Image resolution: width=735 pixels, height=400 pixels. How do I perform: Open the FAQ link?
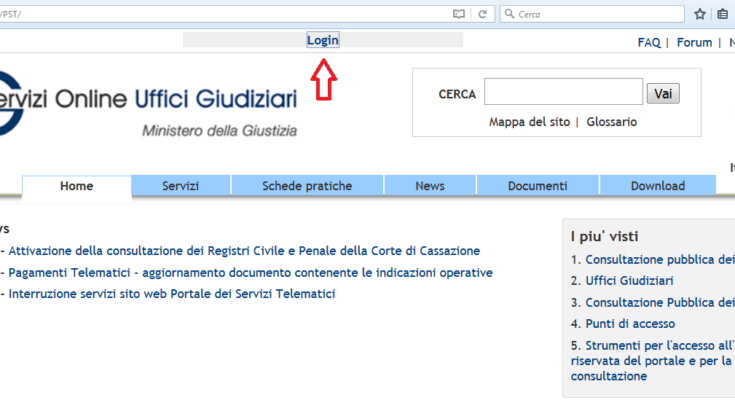click(649, 43)
